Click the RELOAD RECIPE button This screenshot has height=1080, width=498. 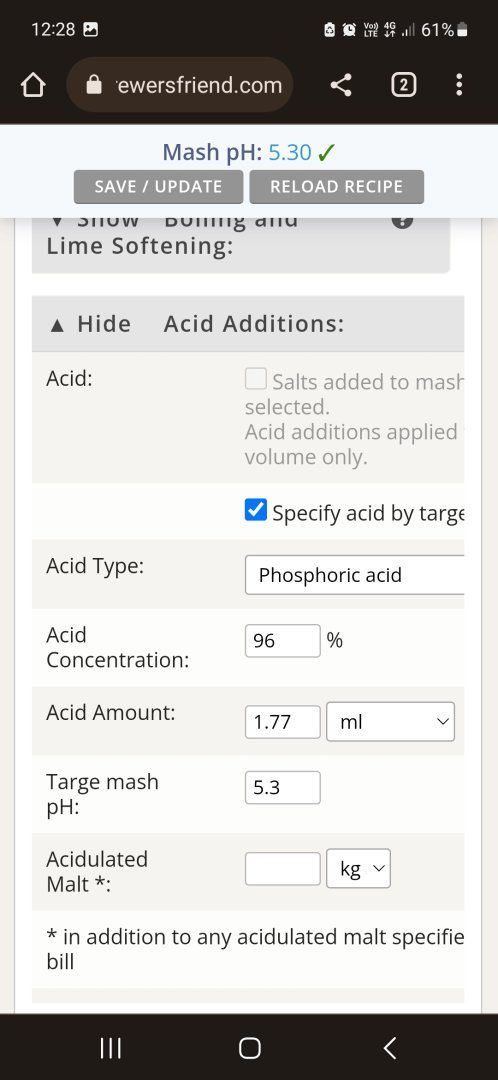[x=336, y=187]
